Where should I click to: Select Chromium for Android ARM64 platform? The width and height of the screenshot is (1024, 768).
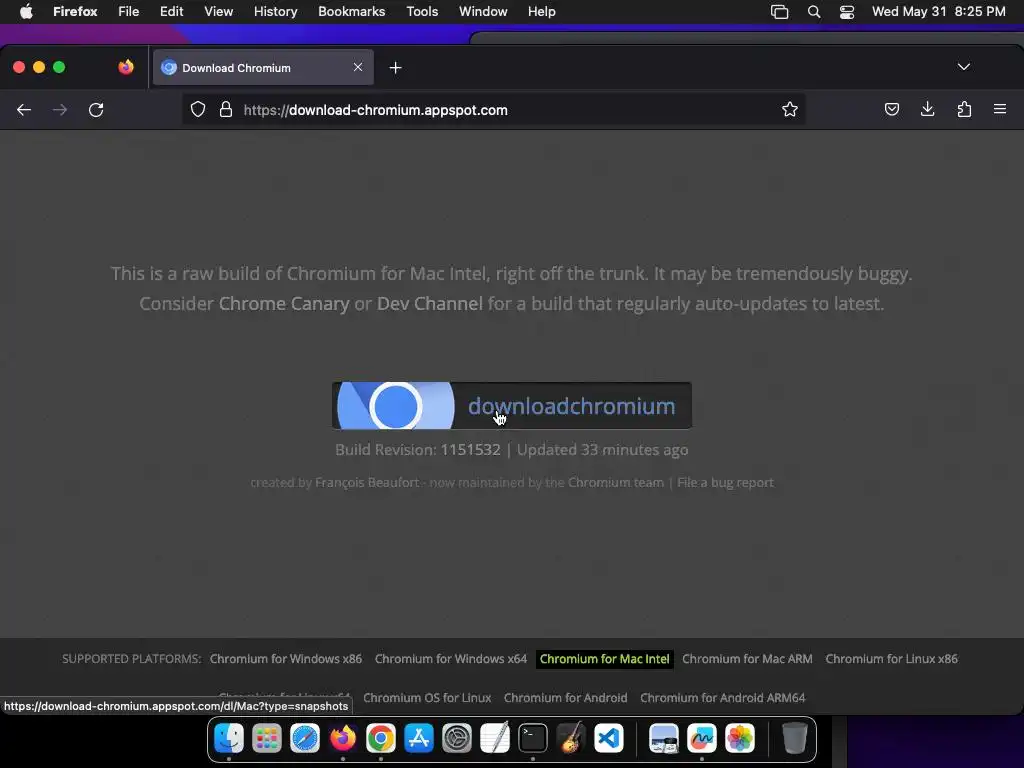pos(722,697)
